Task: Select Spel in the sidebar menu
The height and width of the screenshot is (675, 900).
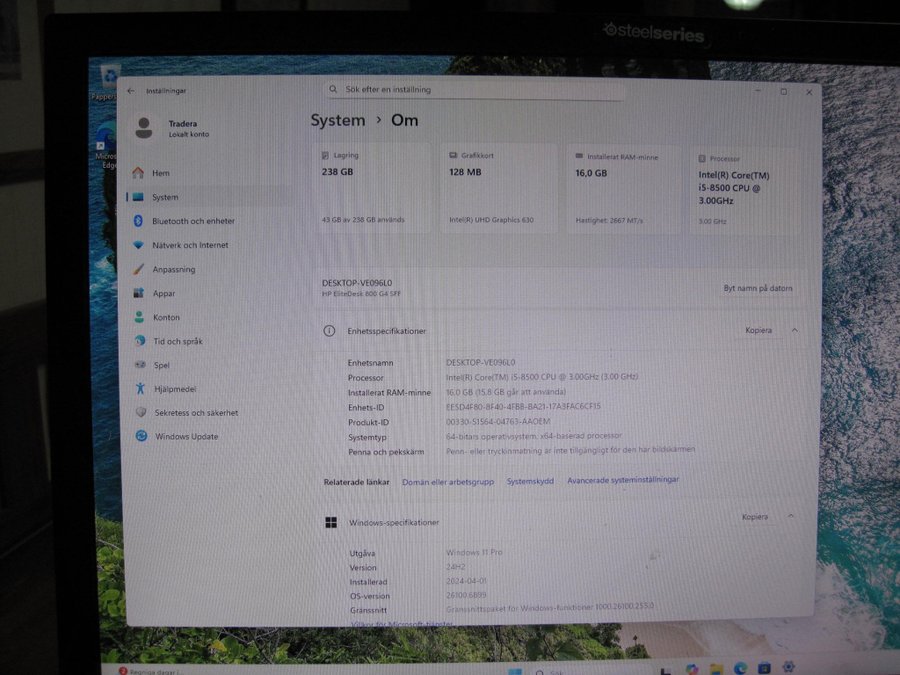Action: [x=161, y=365]
